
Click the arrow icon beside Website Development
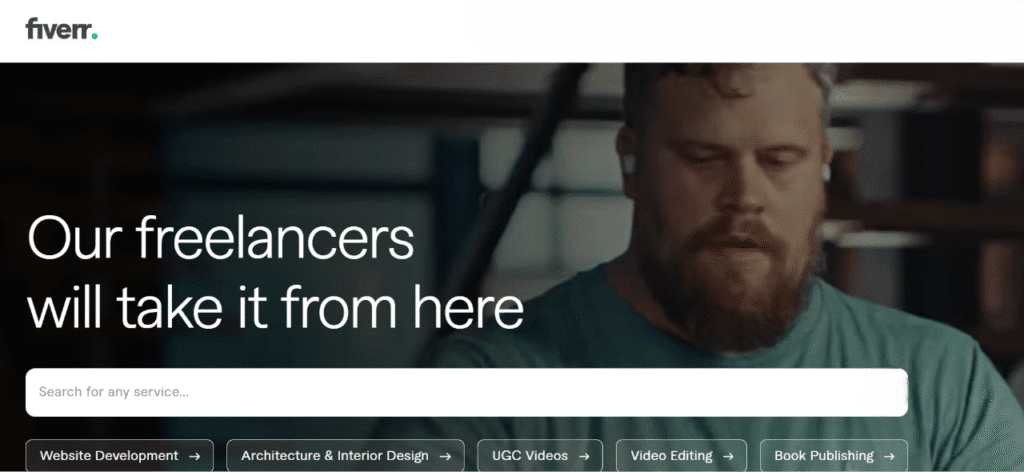coord(194,456)
